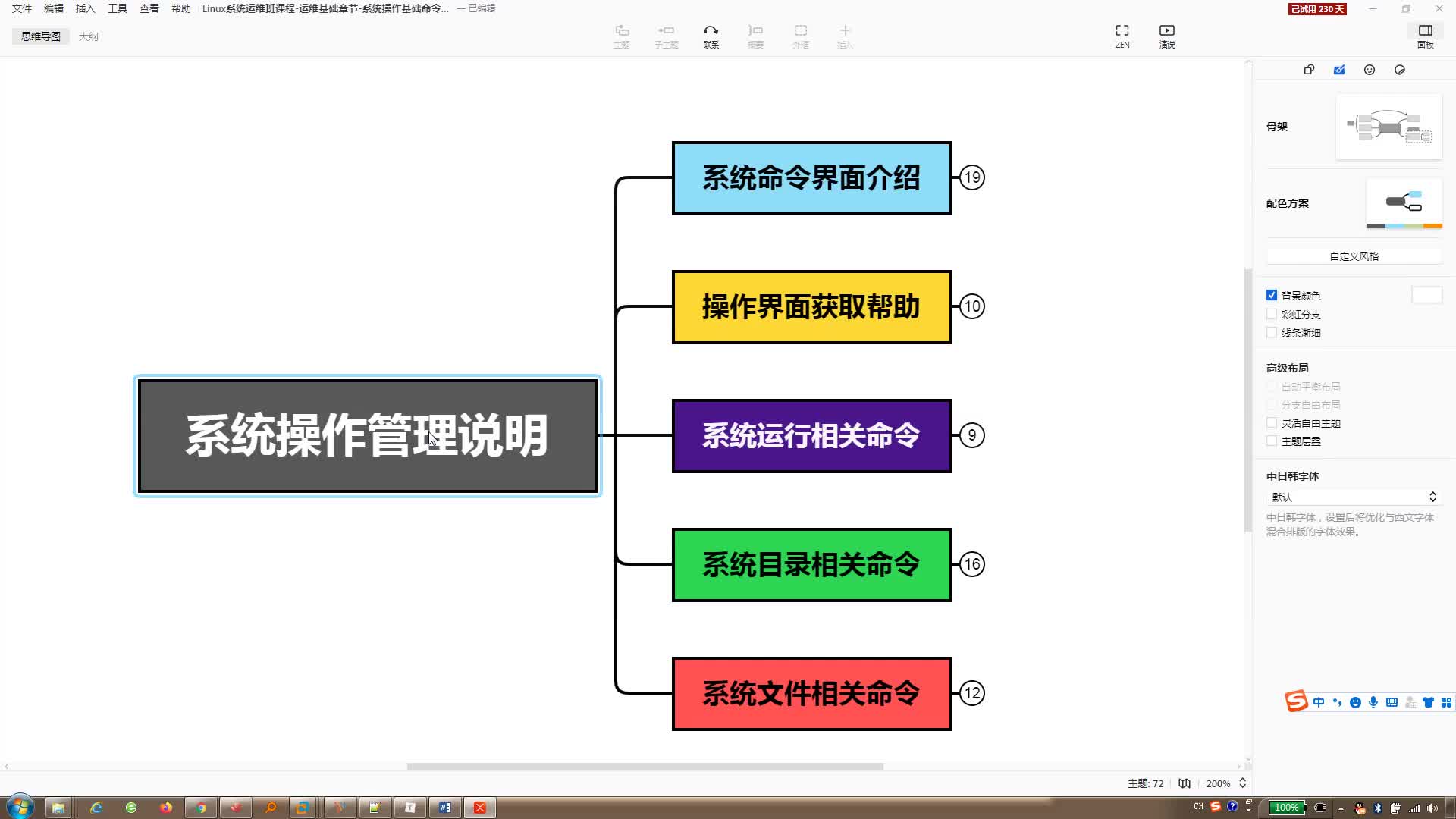Open the 帮助 menu
Image resolution: width=1456 pixels, height=819 pixels.
[181, 8]
